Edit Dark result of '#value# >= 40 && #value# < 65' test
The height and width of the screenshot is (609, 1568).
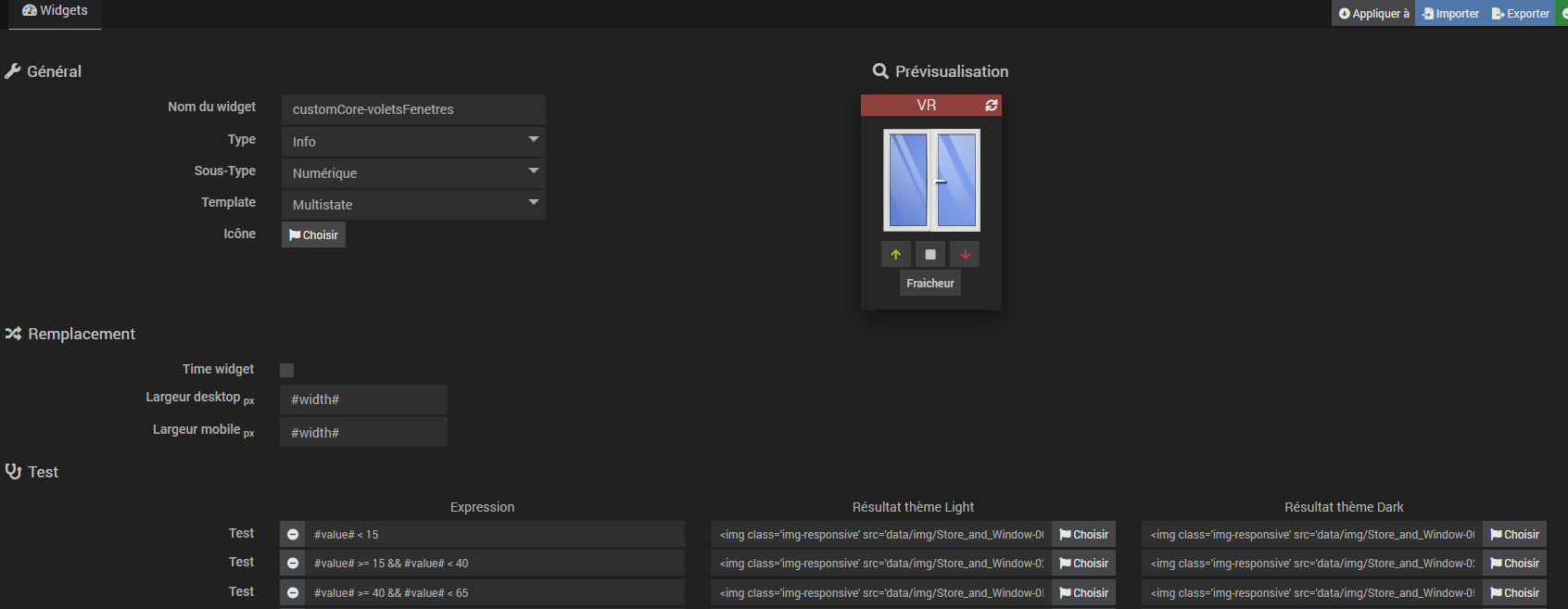(1312, 592)
